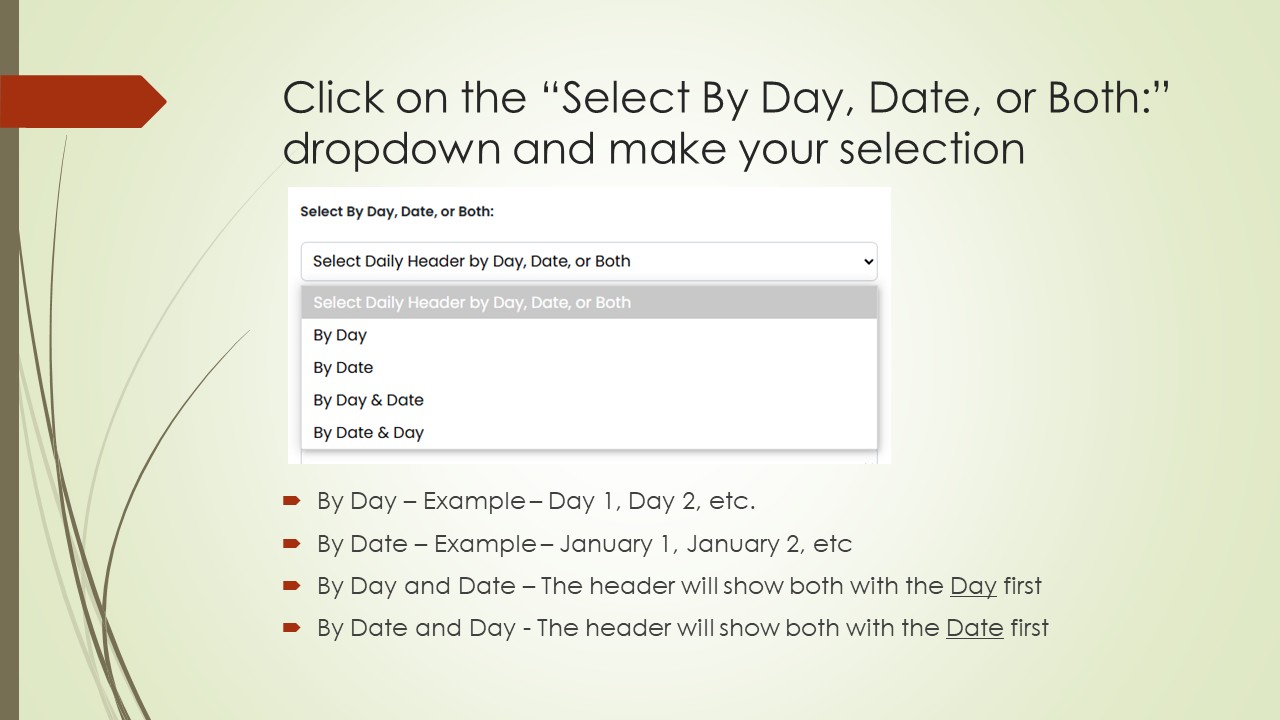Pick "By Day & Date" from list

coord(368,400)
